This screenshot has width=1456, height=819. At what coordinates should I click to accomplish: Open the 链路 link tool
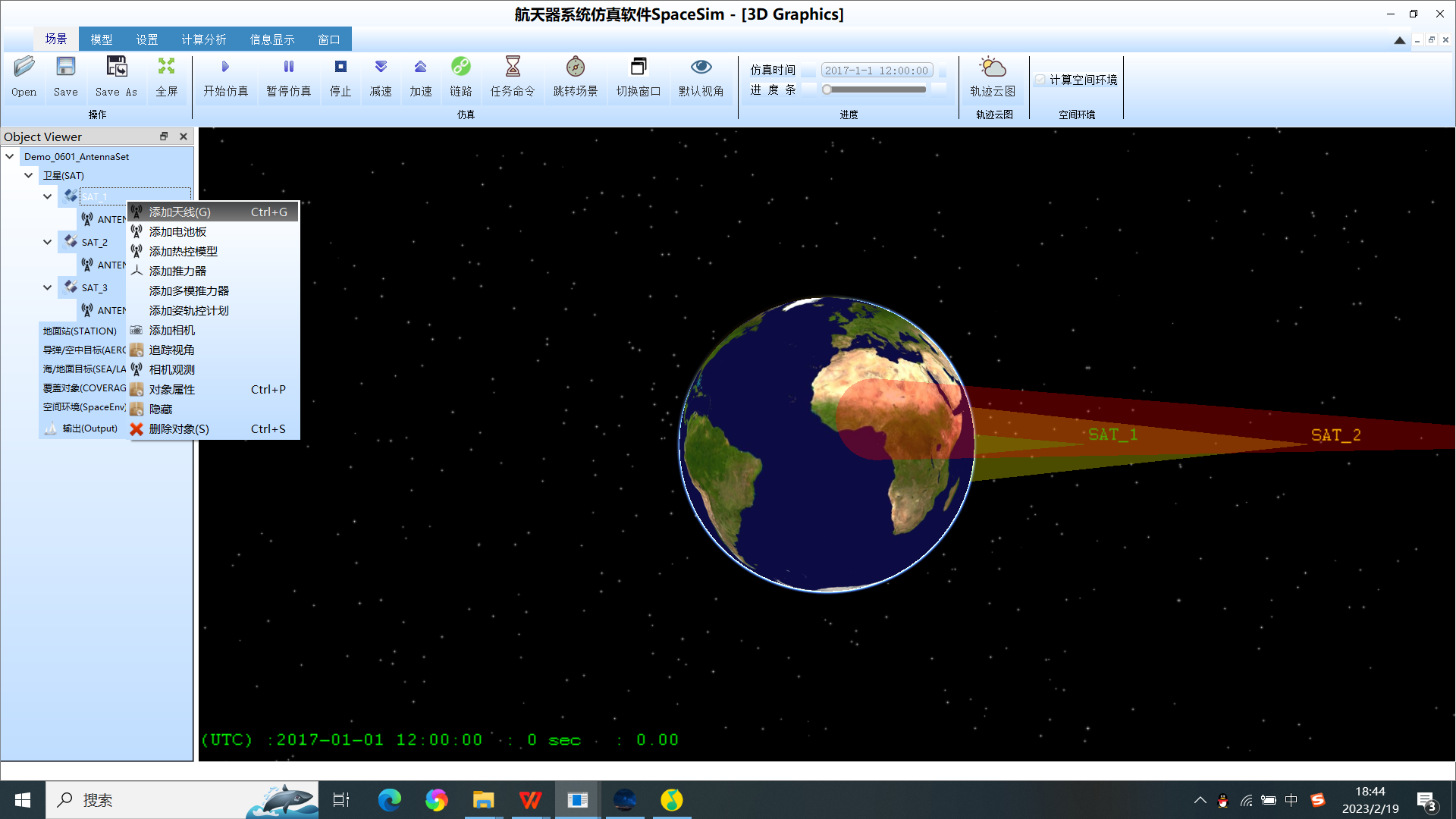460,76
